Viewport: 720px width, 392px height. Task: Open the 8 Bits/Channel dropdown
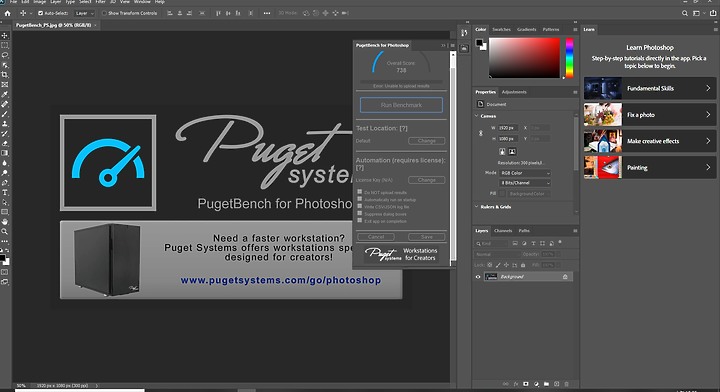pyautogui.click(x=525, y=183)
